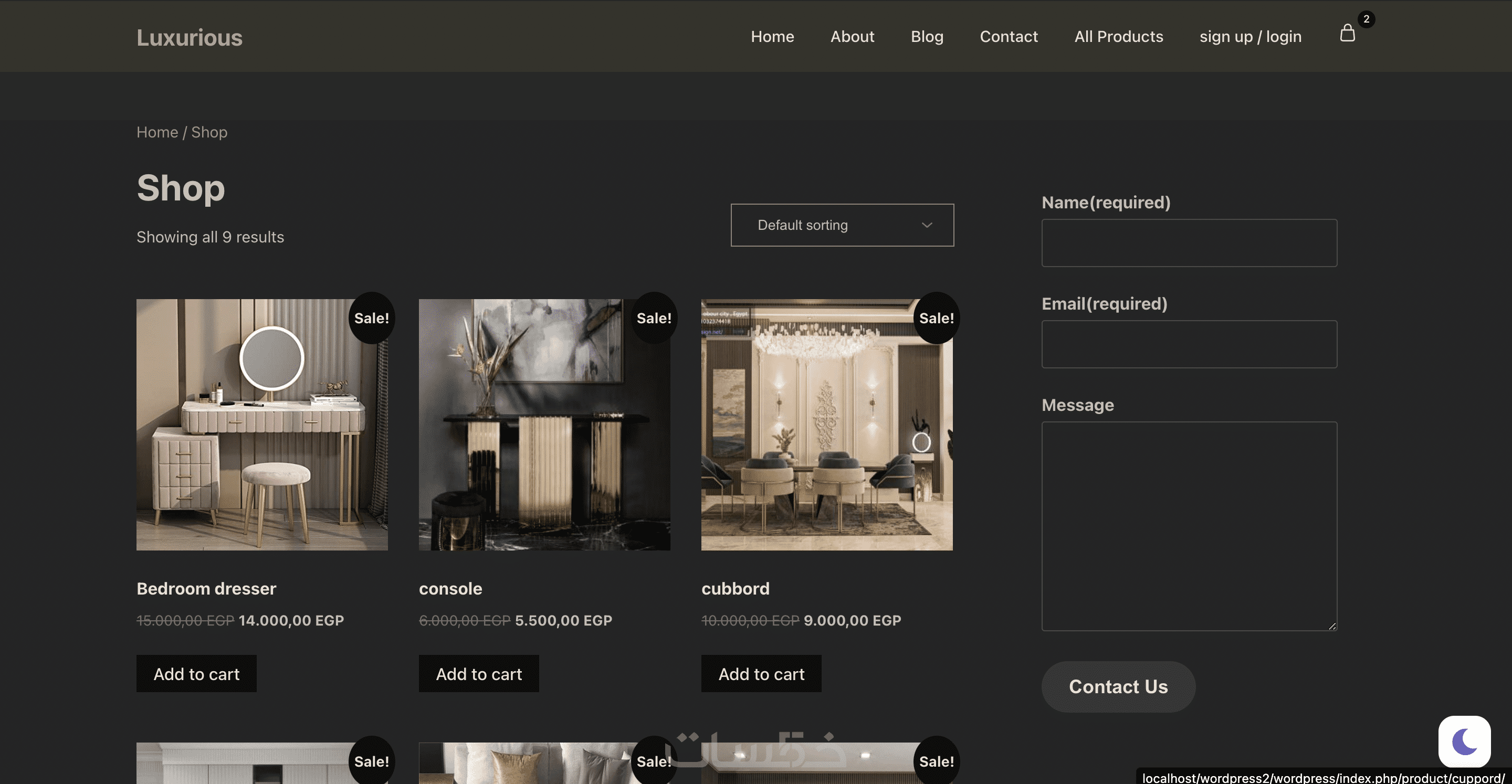Viewport: 1512px width, 784px height.
Task: Open the Bedroom dresser product image
Action: 262,425
